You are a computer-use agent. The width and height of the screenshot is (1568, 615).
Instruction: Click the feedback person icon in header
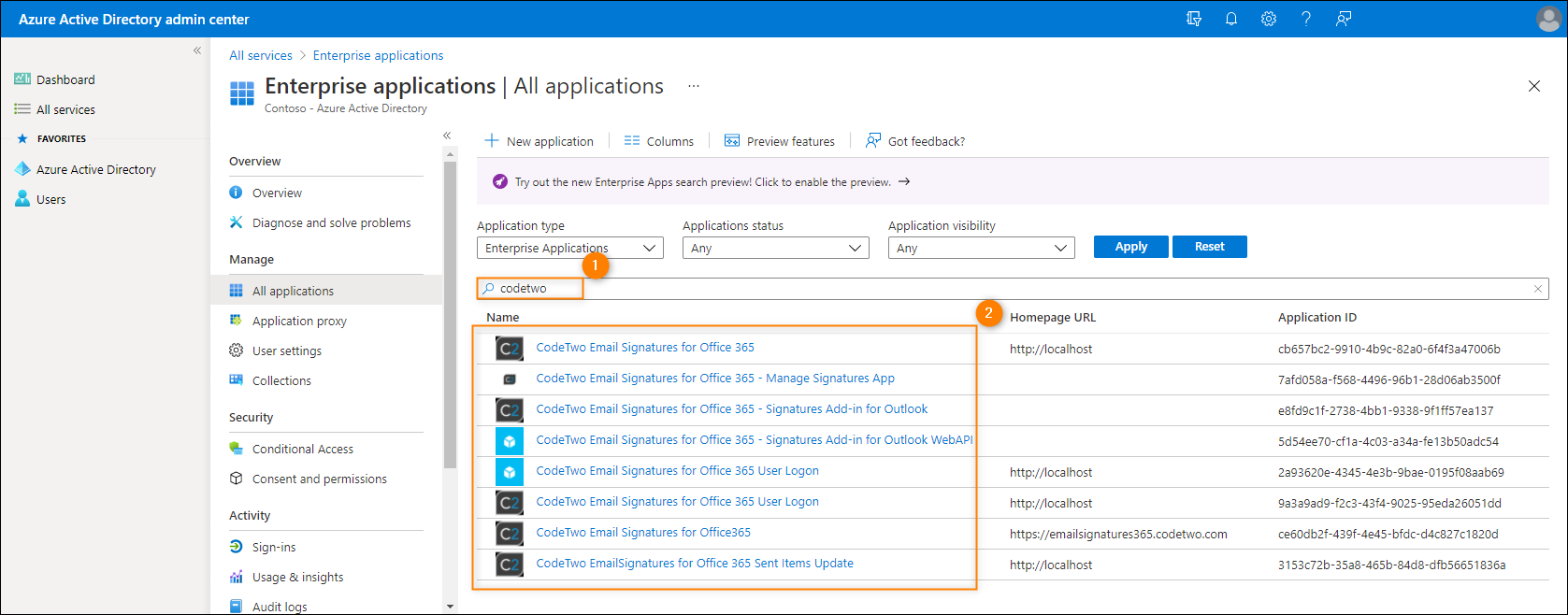tap(1344, 19)
